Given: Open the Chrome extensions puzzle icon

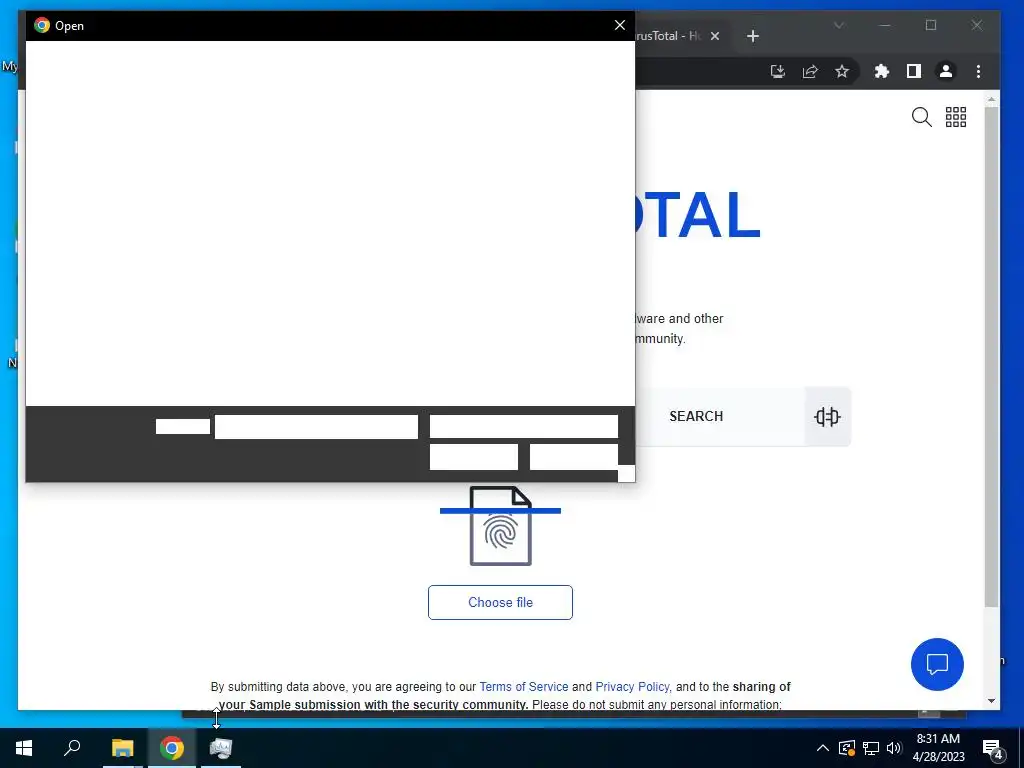Looking at the screenshot, I should coord(882,71).
